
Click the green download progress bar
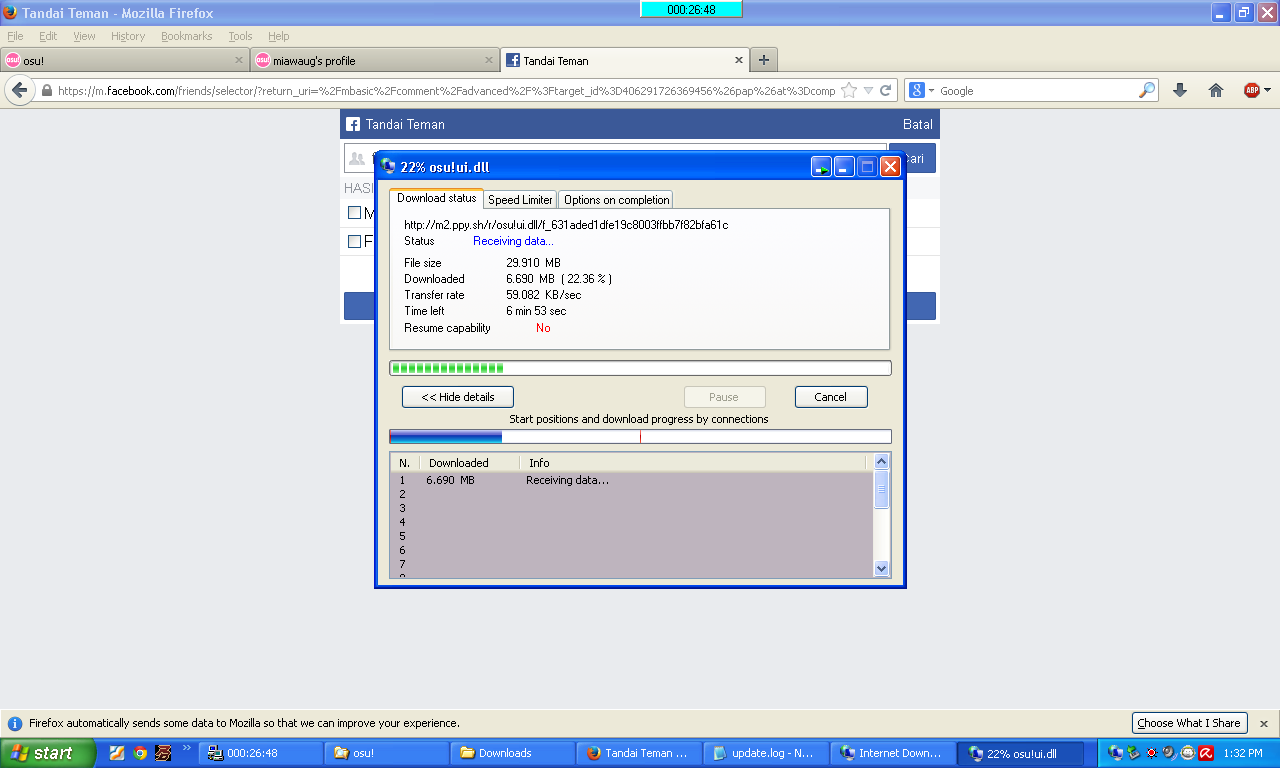[640, 368]
